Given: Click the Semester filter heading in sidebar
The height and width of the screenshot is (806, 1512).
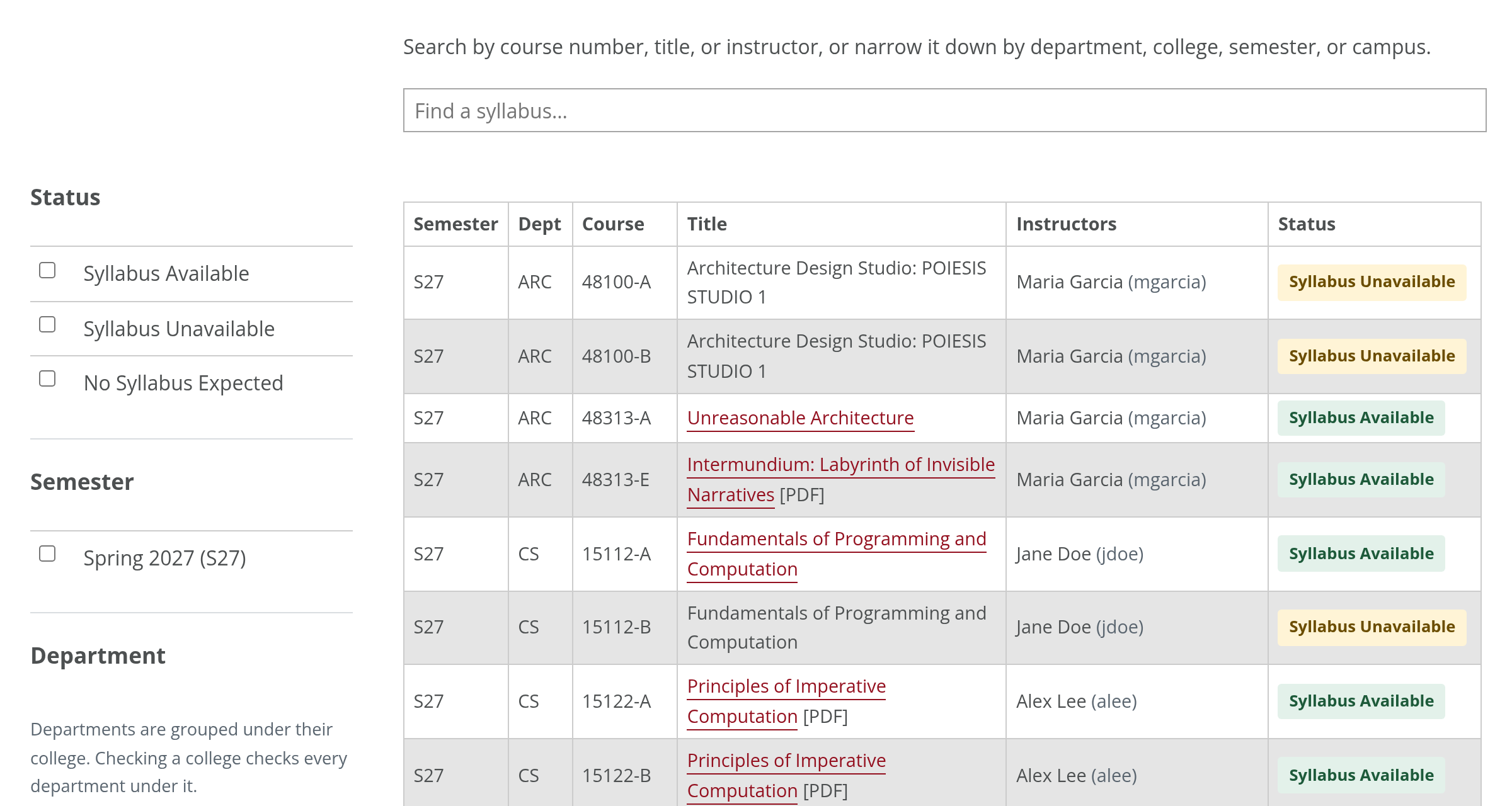Looking at the screenshot, I should point(82,482).
